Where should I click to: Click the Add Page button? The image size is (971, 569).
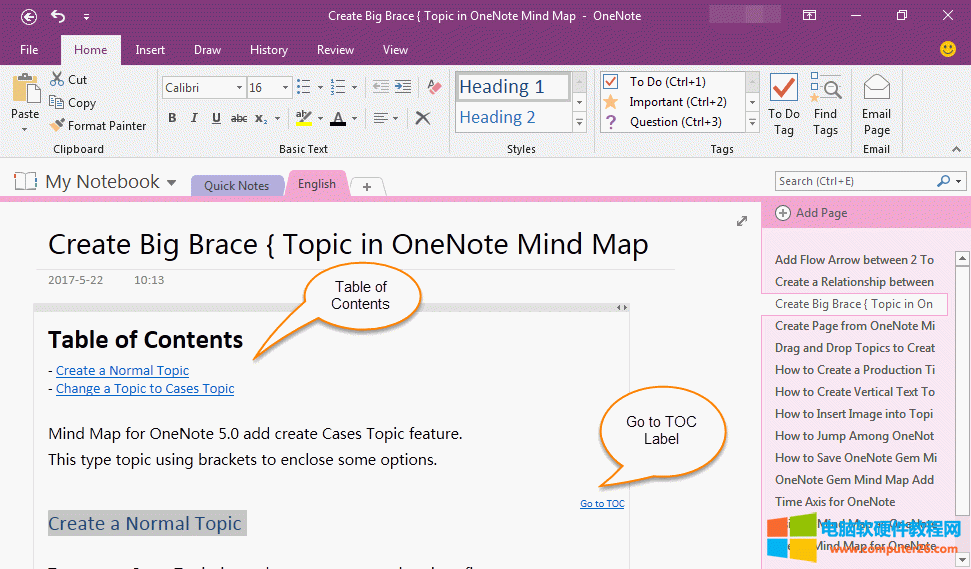pyautogui.click(x=811, y=212)
